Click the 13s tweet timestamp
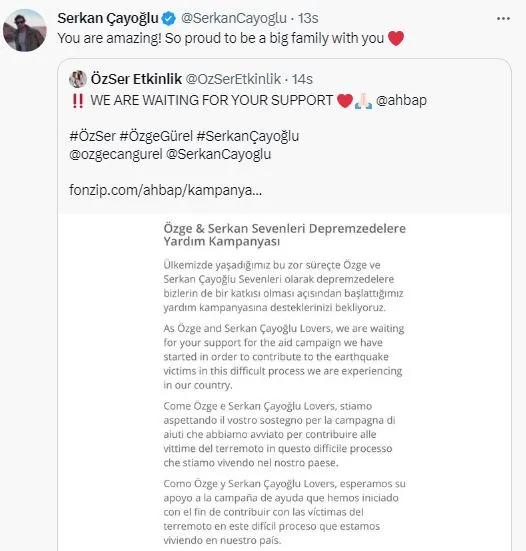Image resolution: width=526 pixels, height=551 pixels. click(308, 18)
